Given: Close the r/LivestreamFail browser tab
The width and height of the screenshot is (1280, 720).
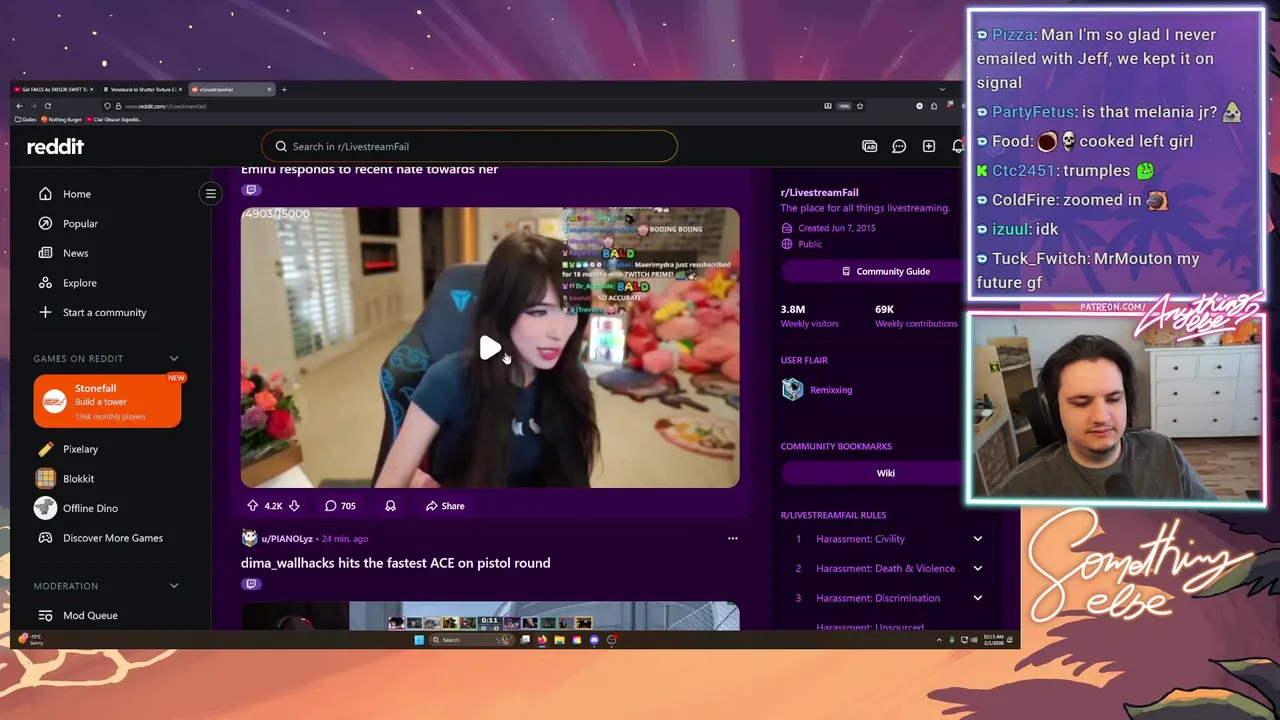Looking at the screenshot, I should pyautogui.click(x=269, y=89).
